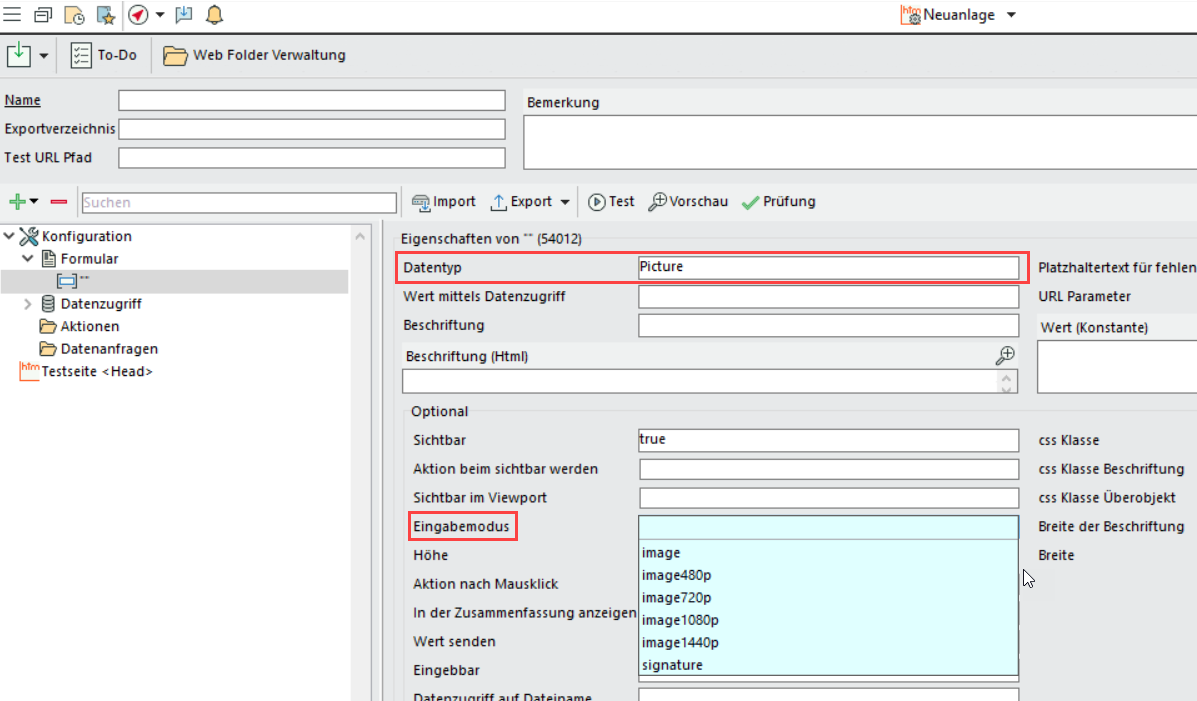Open the recent items clock icon
The width and height of the screenshot is (1197, 701).
74,15
